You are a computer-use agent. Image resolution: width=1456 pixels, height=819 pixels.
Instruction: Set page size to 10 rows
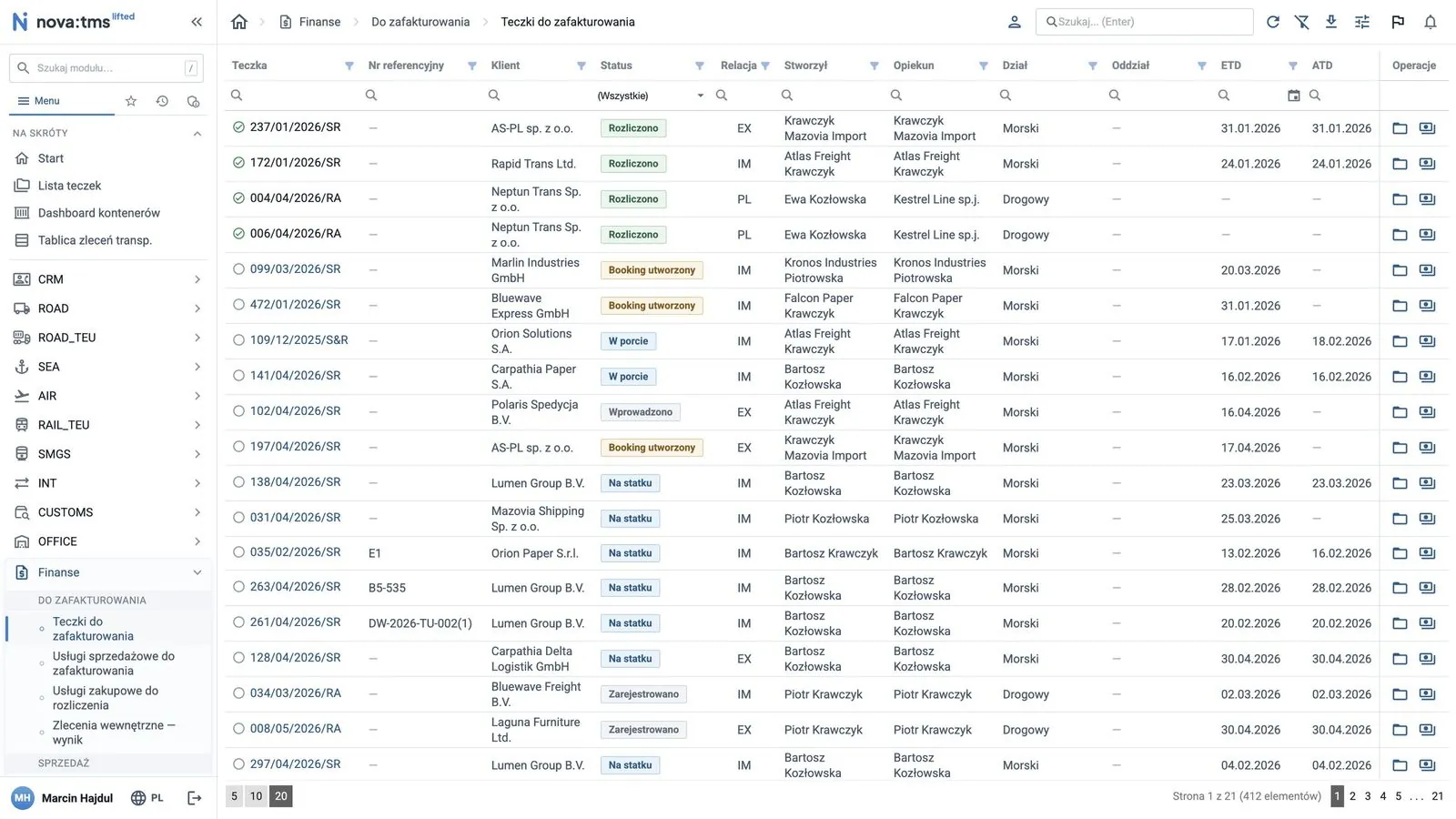(x=257, y=796)
